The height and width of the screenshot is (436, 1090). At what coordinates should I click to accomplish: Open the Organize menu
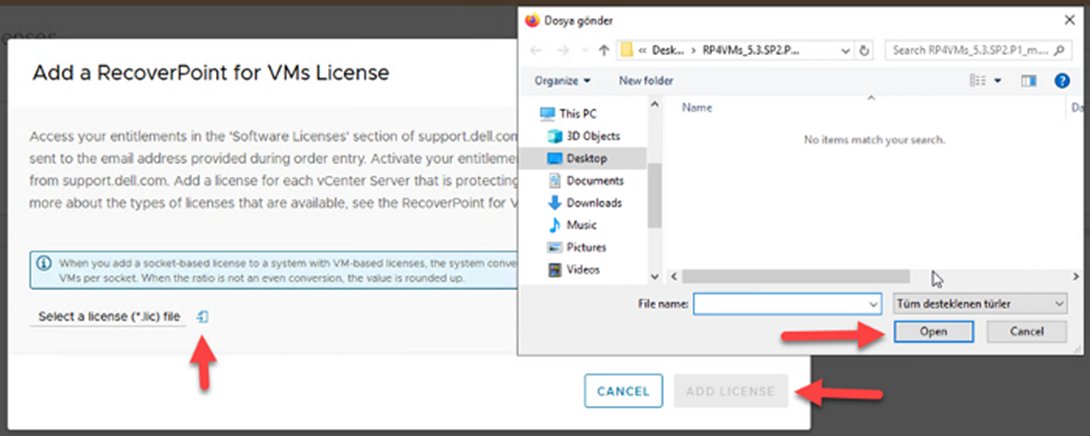point(562,81)
